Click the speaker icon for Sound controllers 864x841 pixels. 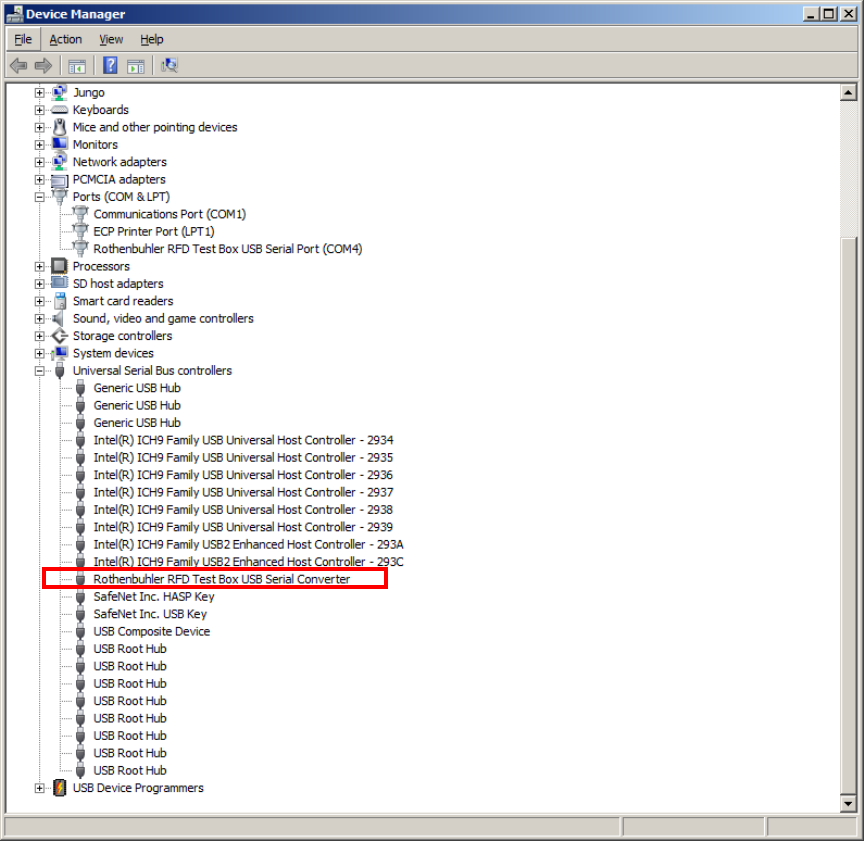[58, 319]
